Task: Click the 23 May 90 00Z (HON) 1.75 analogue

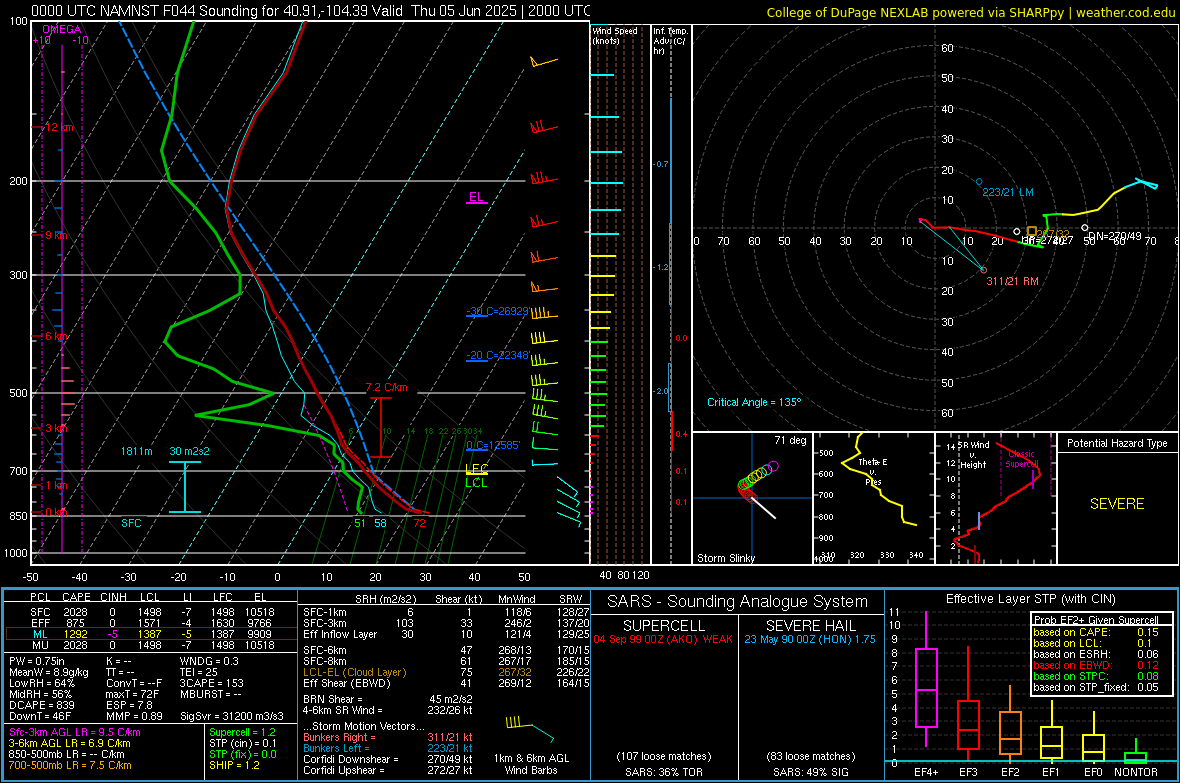Action: (x=810, y=639)
